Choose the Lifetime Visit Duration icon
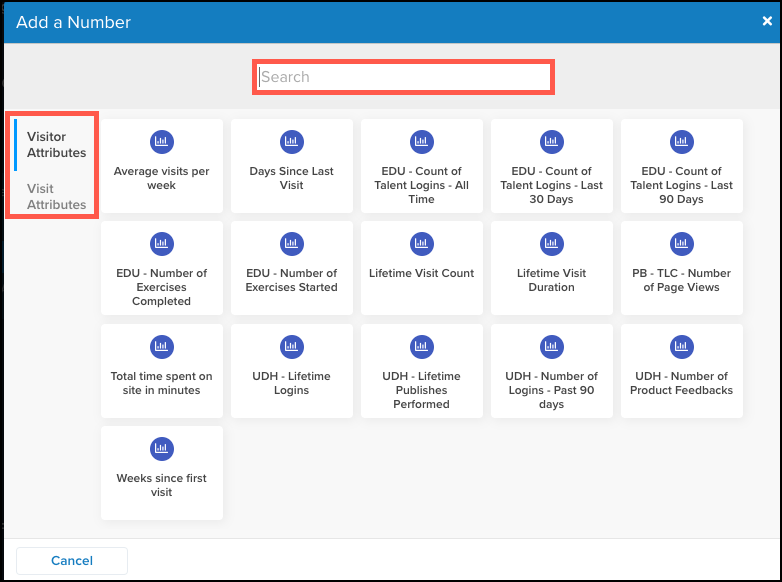Screen dimensions: 782x582 (x=551, y=244)
